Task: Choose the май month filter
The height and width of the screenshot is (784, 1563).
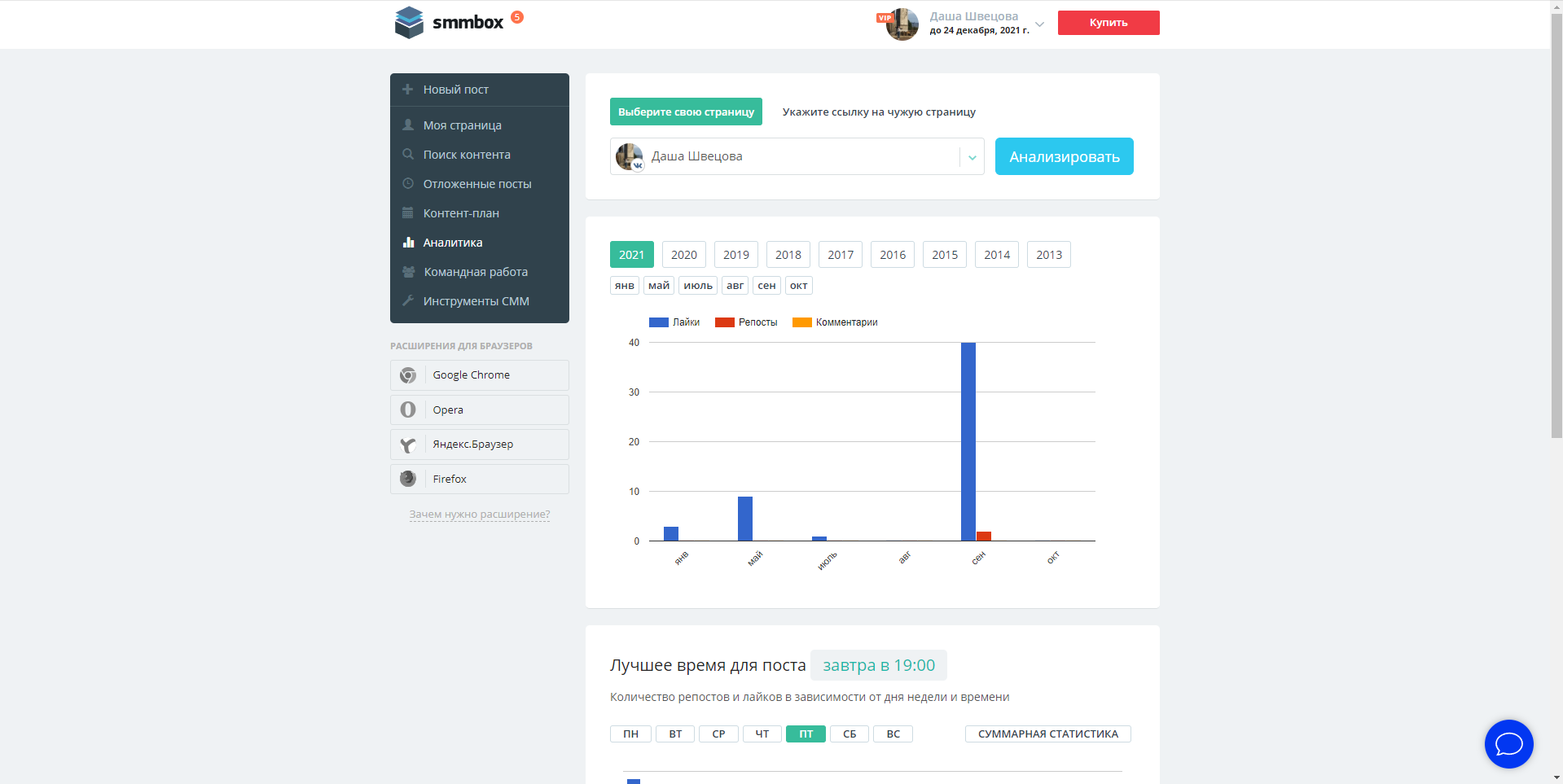Action: 659,285
